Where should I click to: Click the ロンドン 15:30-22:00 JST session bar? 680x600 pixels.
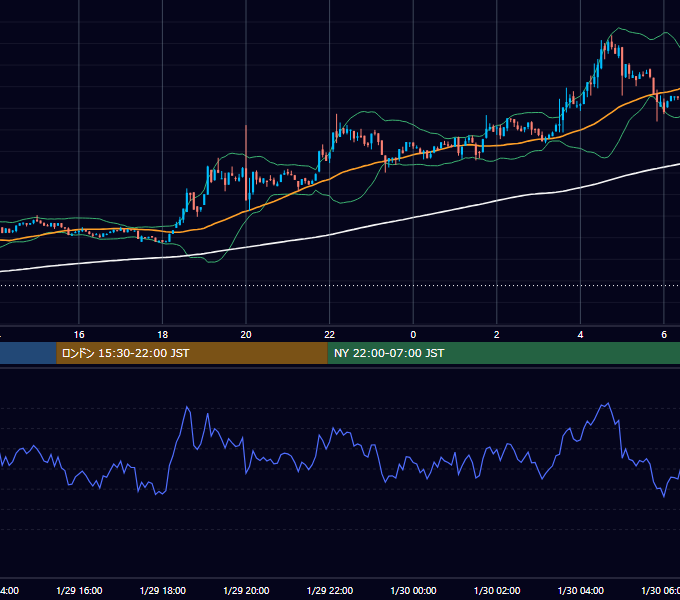(192, 353)
